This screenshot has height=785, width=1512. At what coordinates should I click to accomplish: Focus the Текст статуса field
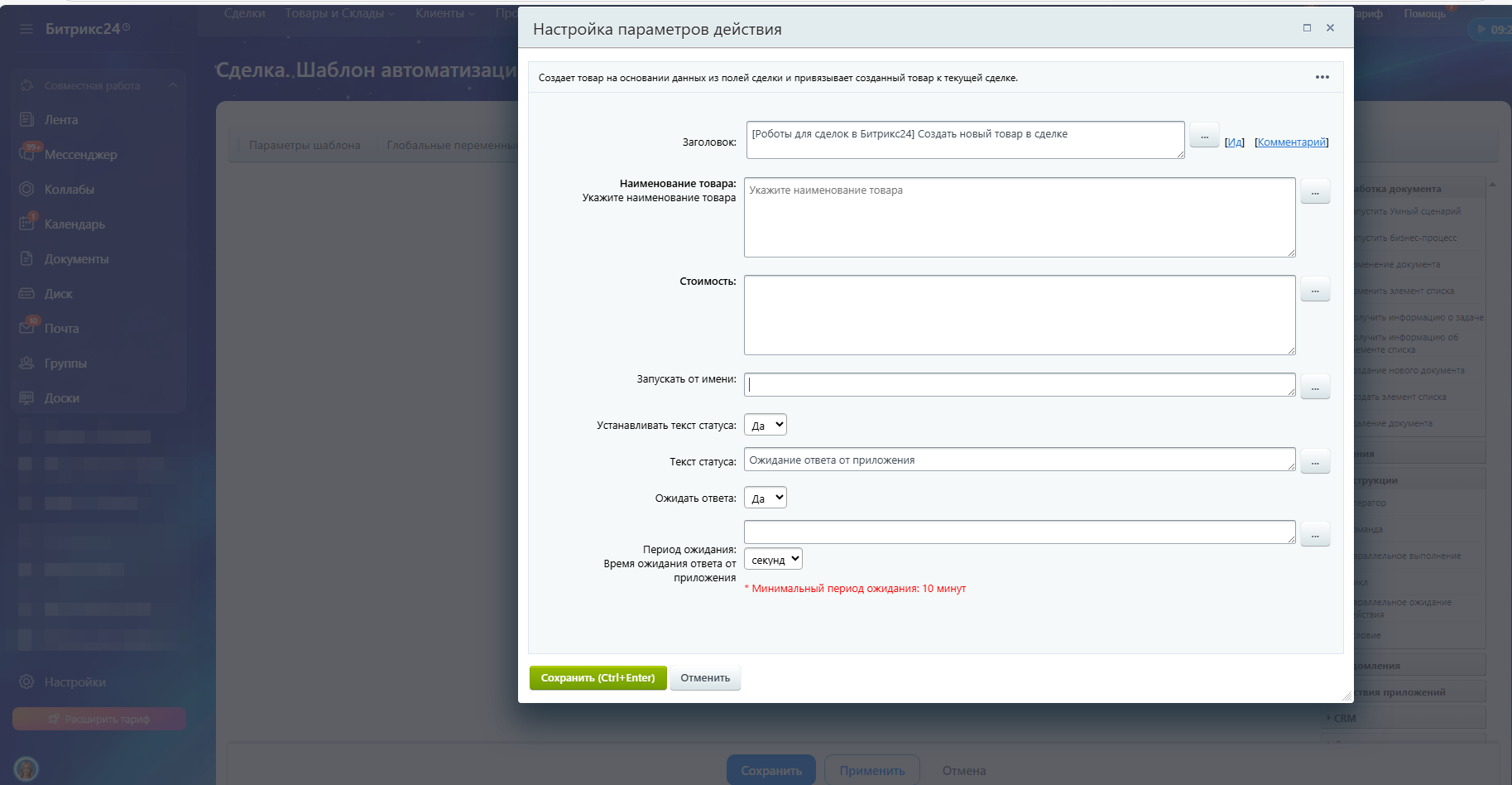1020,459
